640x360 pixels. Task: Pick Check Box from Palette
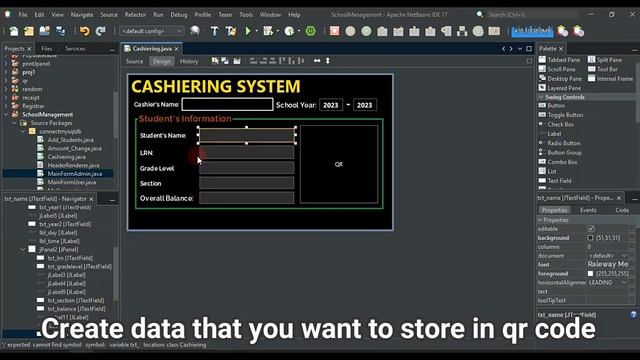(x=556, y=124)
